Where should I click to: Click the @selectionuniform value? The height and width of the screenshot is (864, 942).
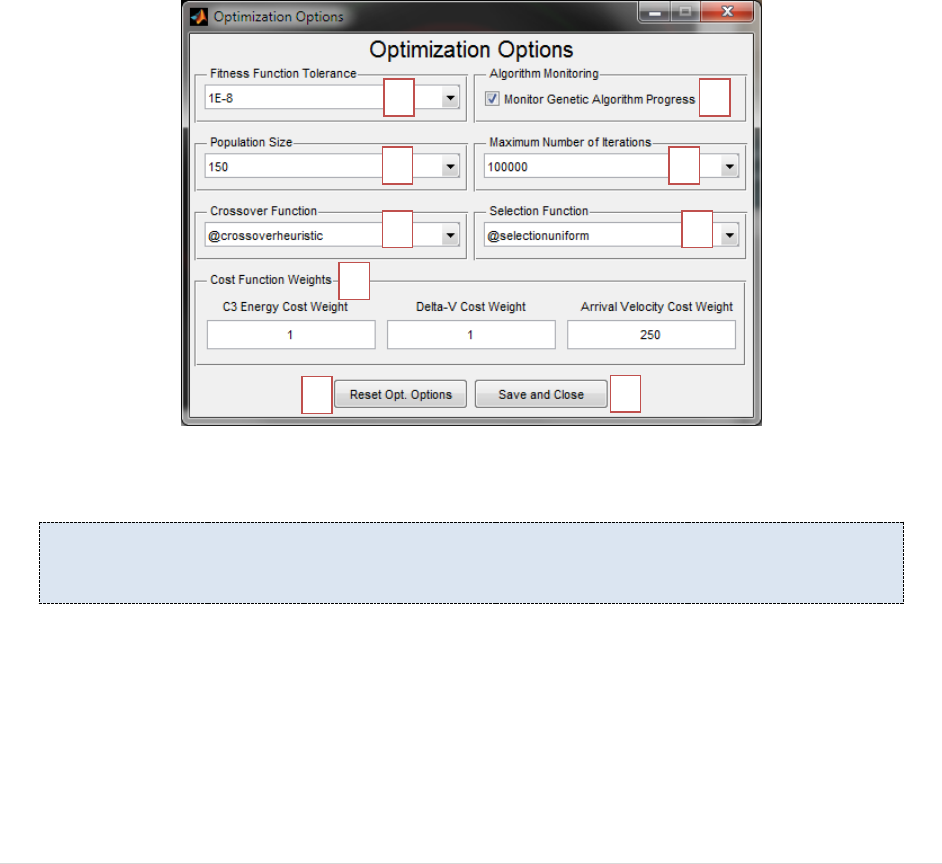coord(538,236)
